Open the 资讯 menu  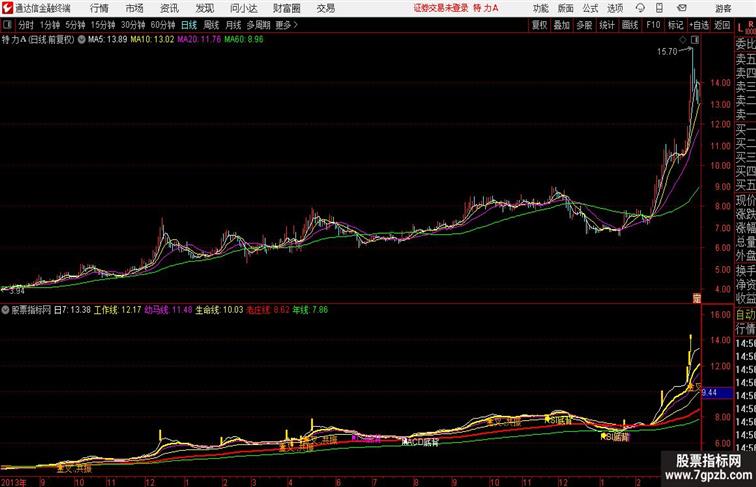169,8
